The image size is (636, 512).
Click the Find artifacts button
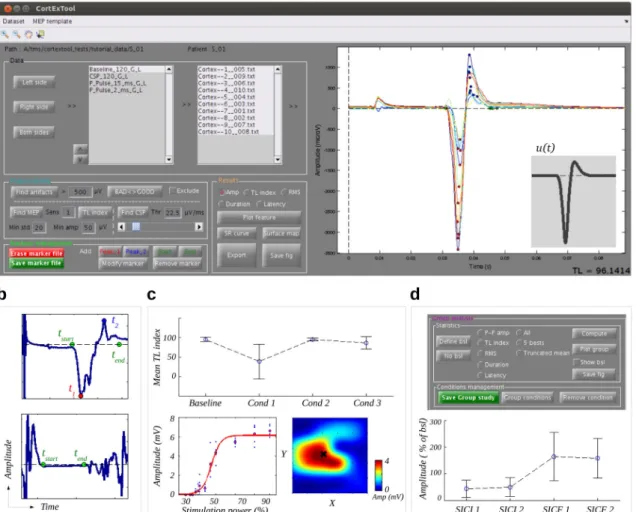coord(34,192)
